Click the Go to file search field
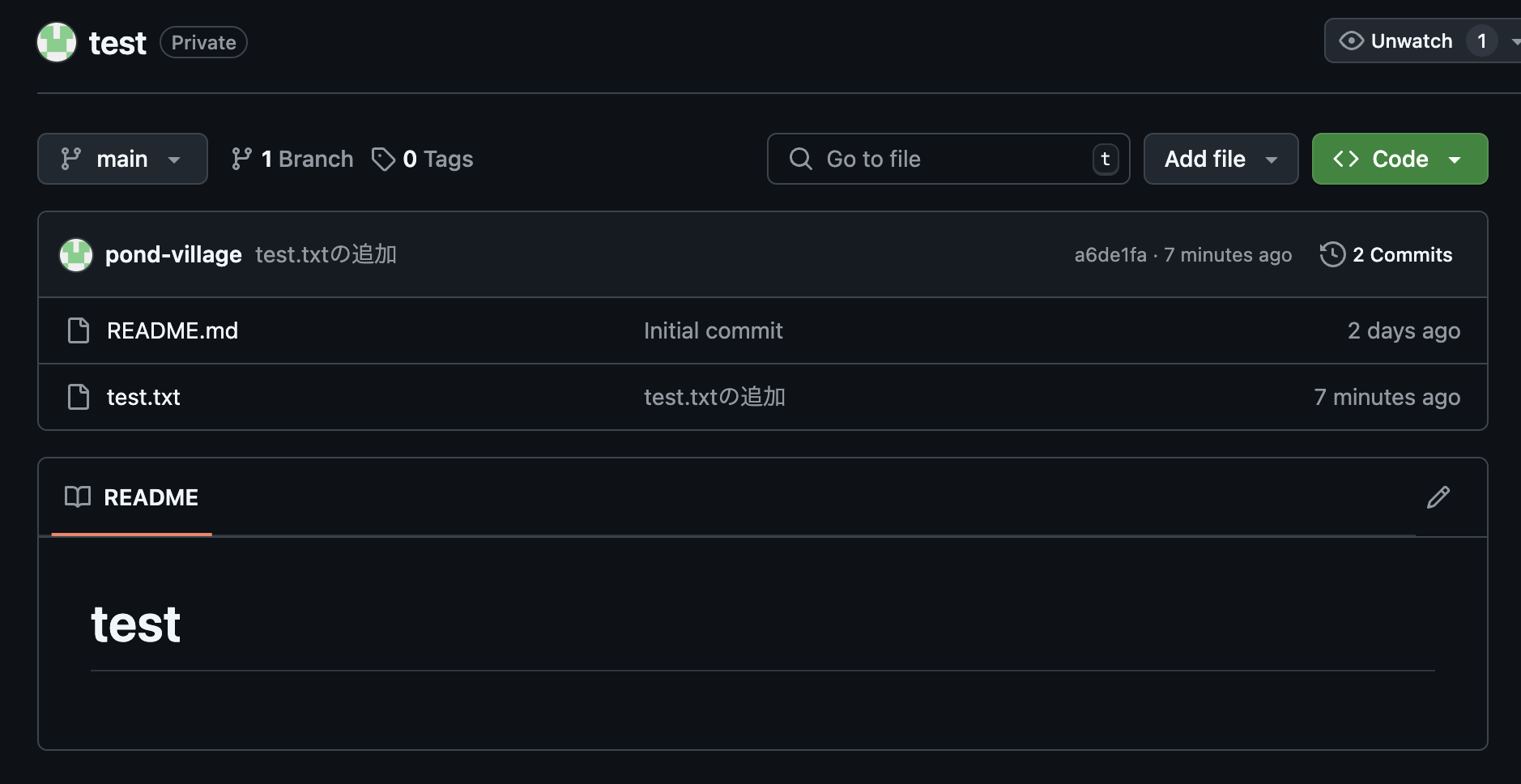 (948, 159)
